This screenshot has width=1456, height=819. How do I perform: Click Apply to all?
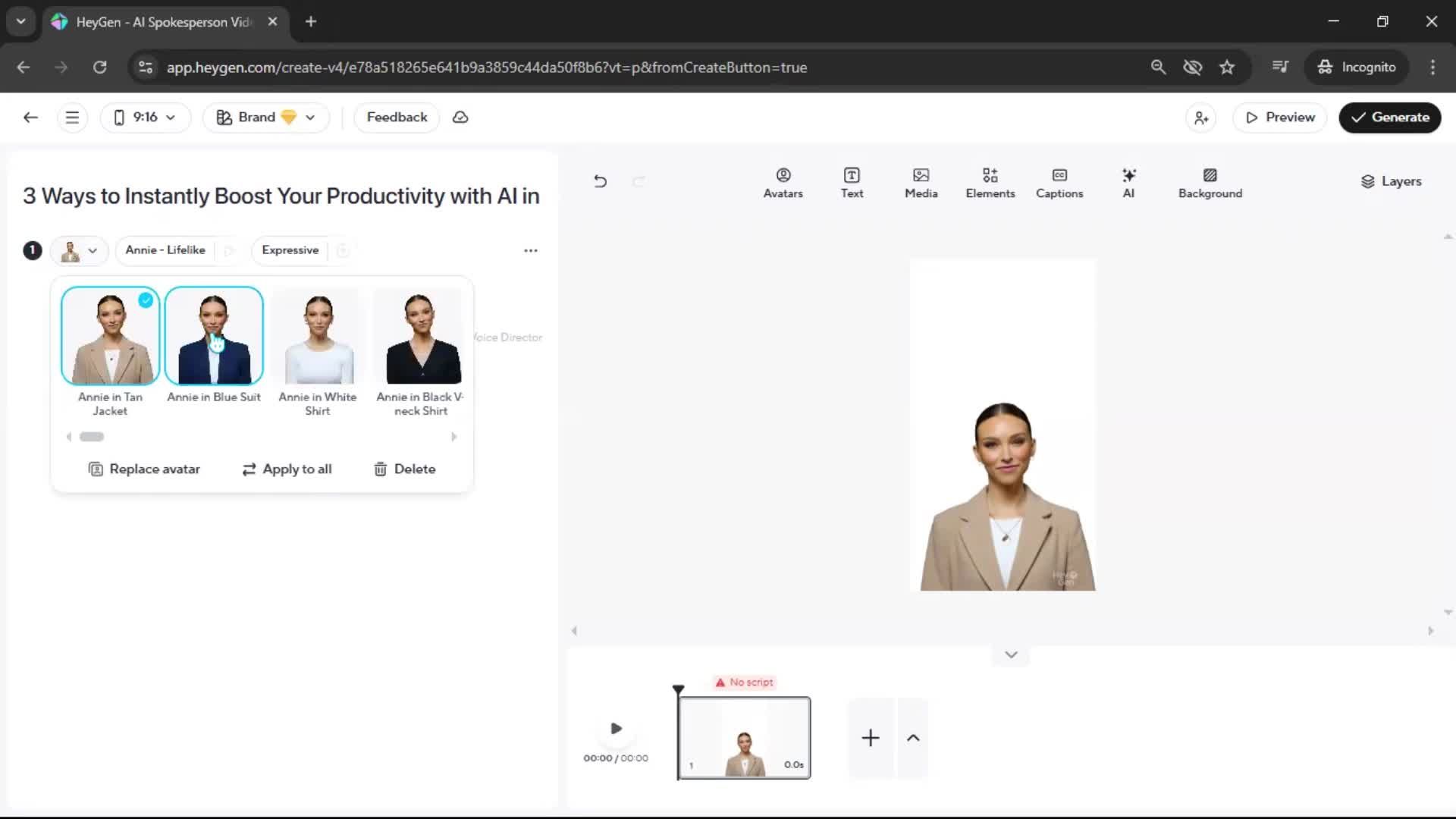tap(287, 469)
